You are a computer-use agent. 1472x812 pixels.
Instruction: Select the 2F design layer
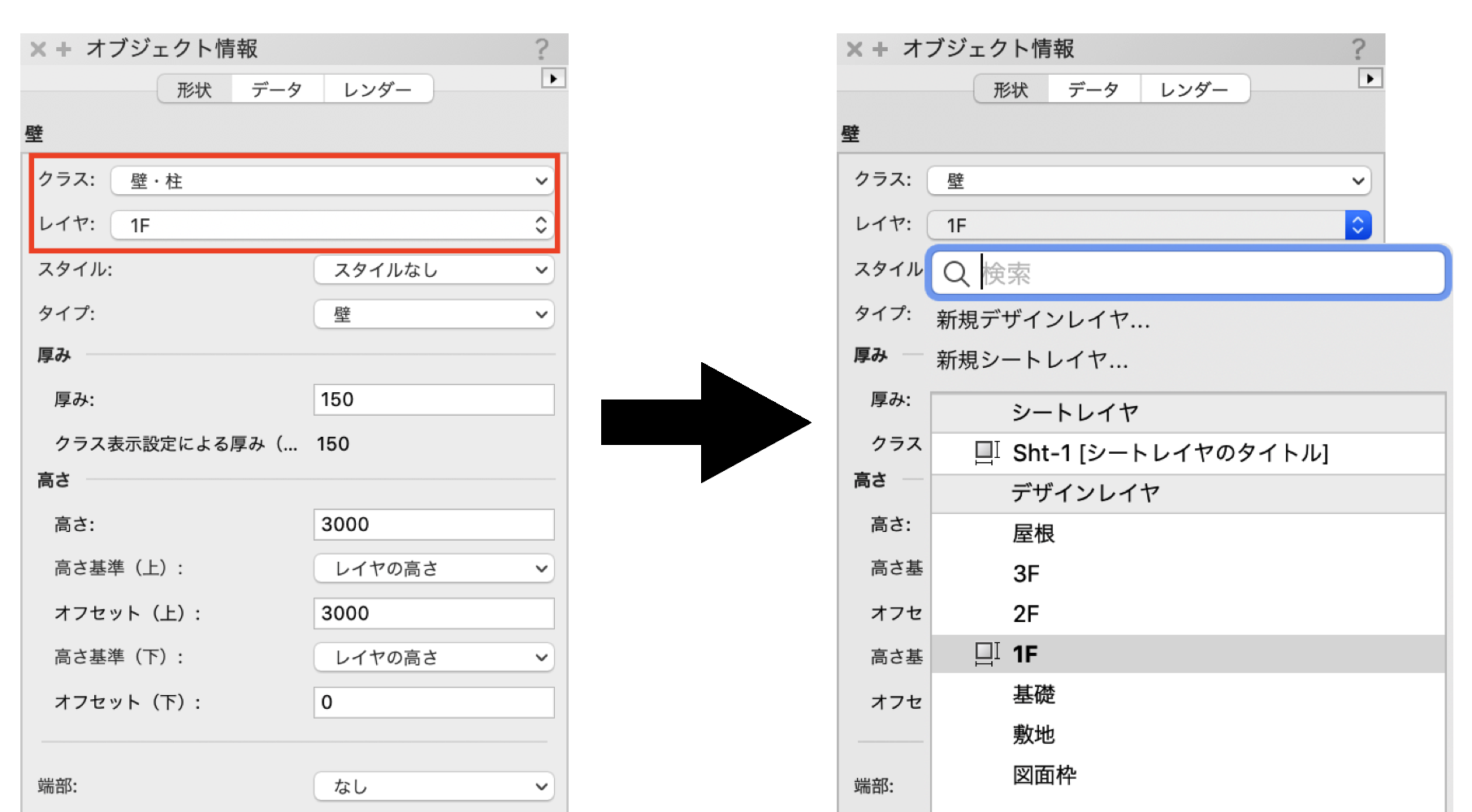point(1188,614)
